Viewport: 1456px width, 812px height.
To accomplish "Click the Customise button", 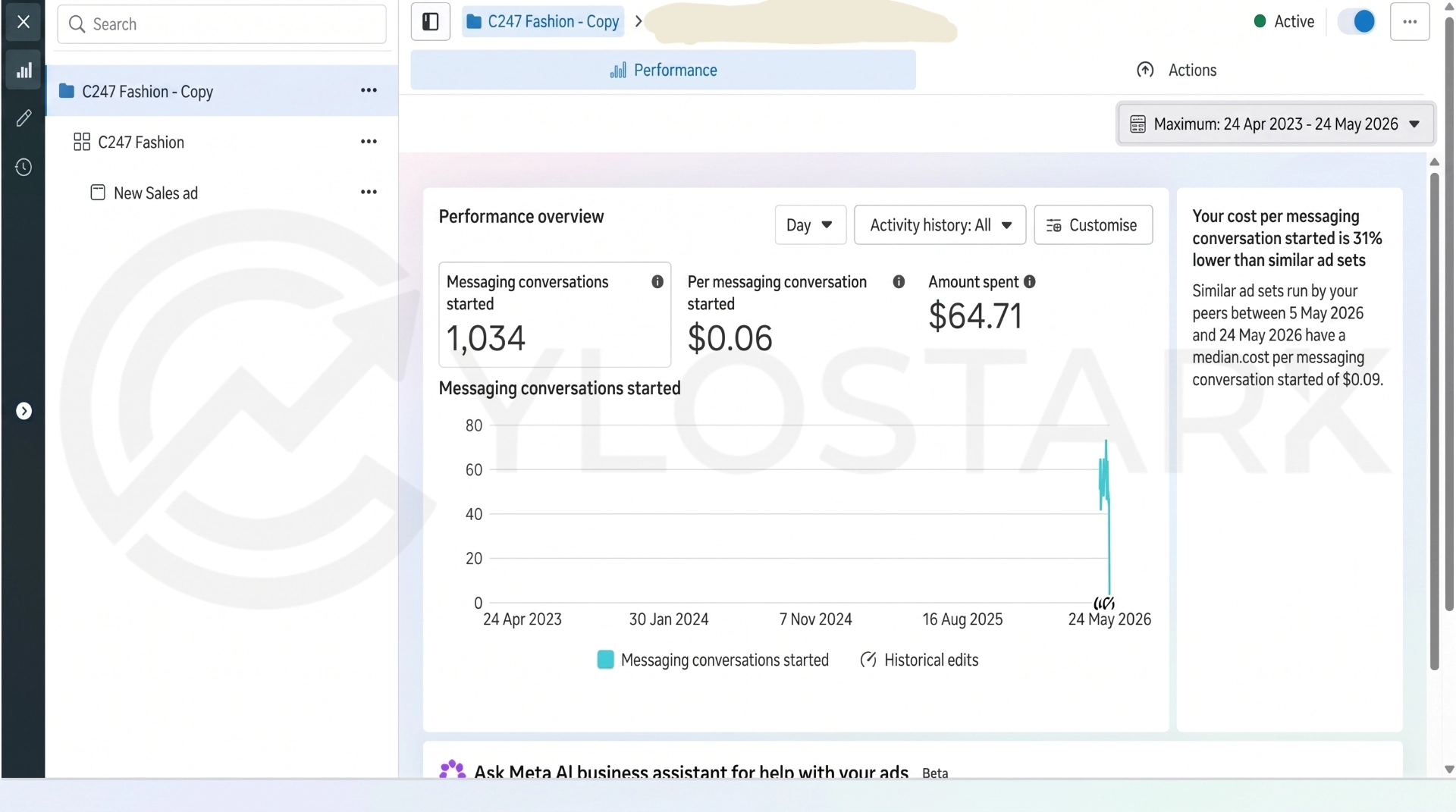I will [x=1093, y=225].
